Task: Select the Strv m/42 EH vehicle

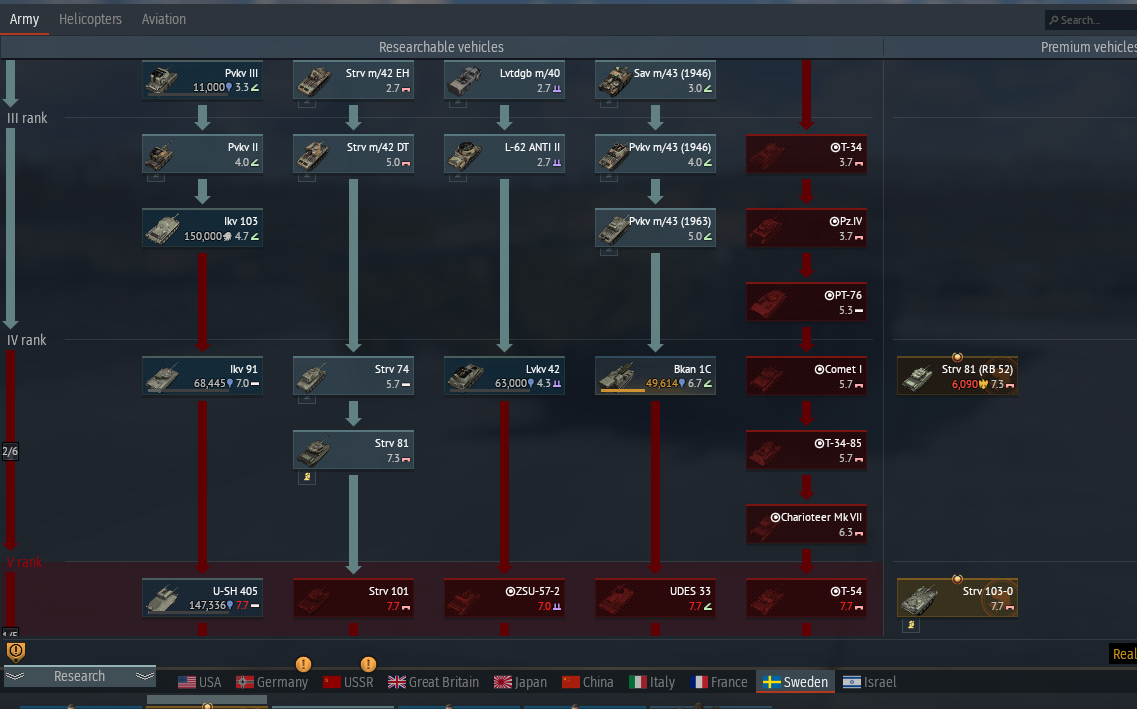Action: (353, 80)
